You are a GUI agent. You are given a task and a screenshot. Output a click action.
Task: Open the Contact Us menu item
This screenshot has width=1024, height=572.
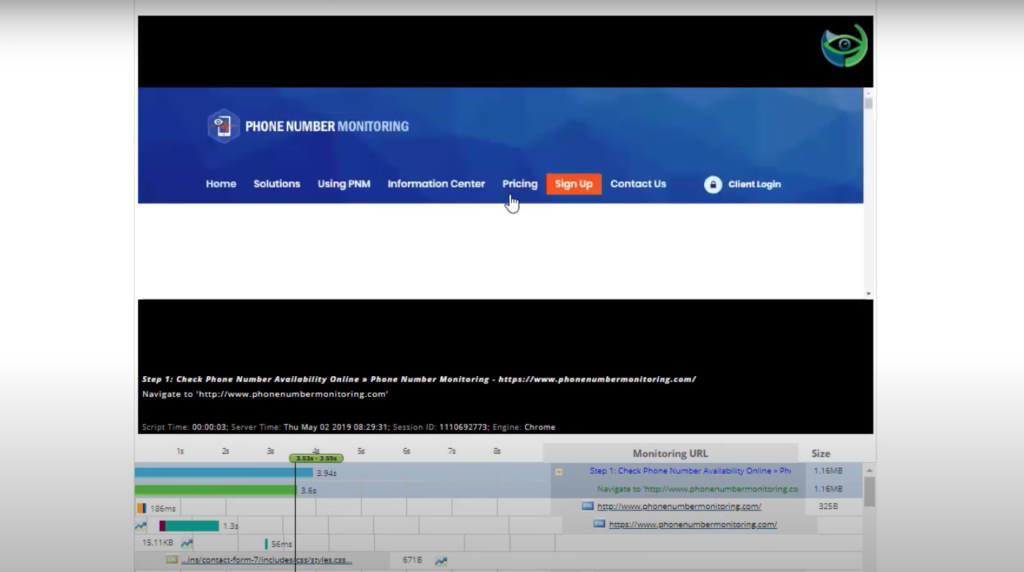point(638,184)
